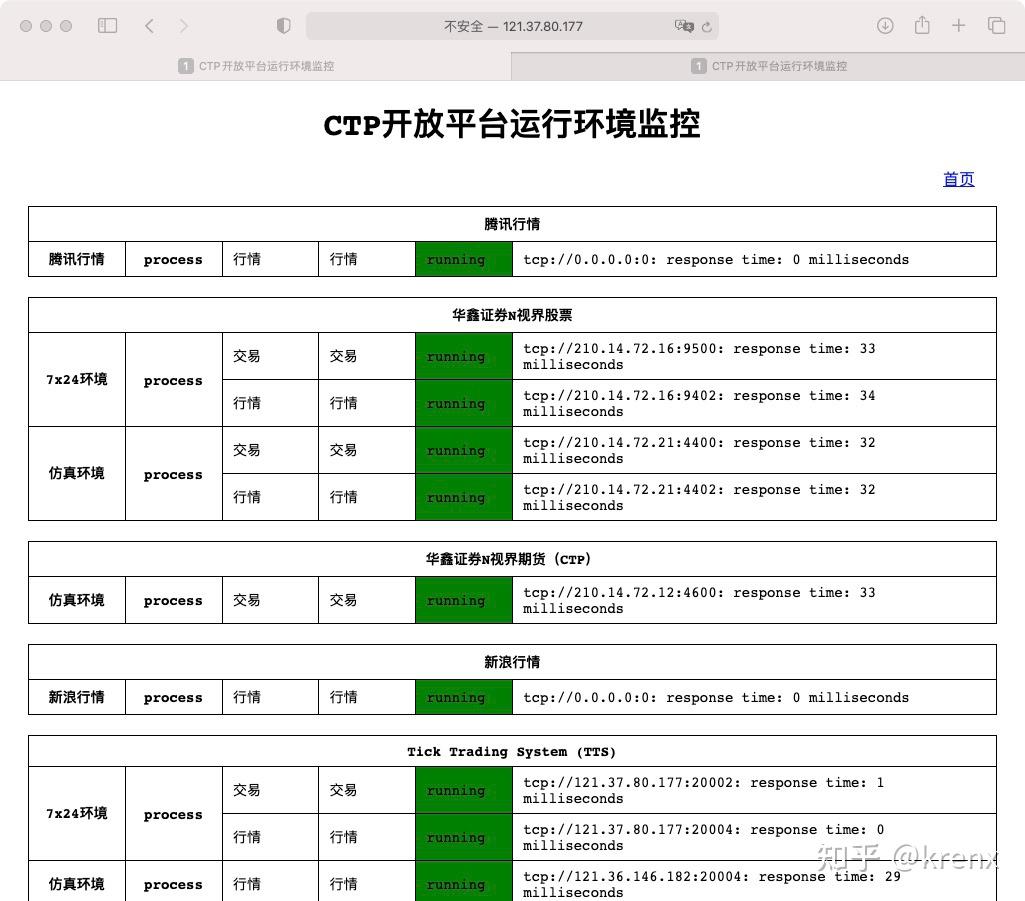The width and height of the screenshot is (1025, 901).
Task: Click the 新浪行情 row label cell
Action: pos(77,697)
